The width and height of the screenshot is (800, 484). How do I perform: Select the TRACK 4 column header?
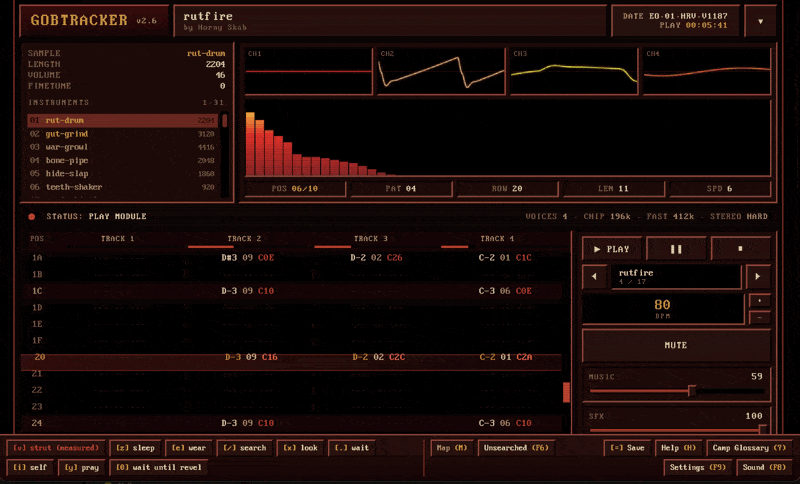[x=497, y=239]
